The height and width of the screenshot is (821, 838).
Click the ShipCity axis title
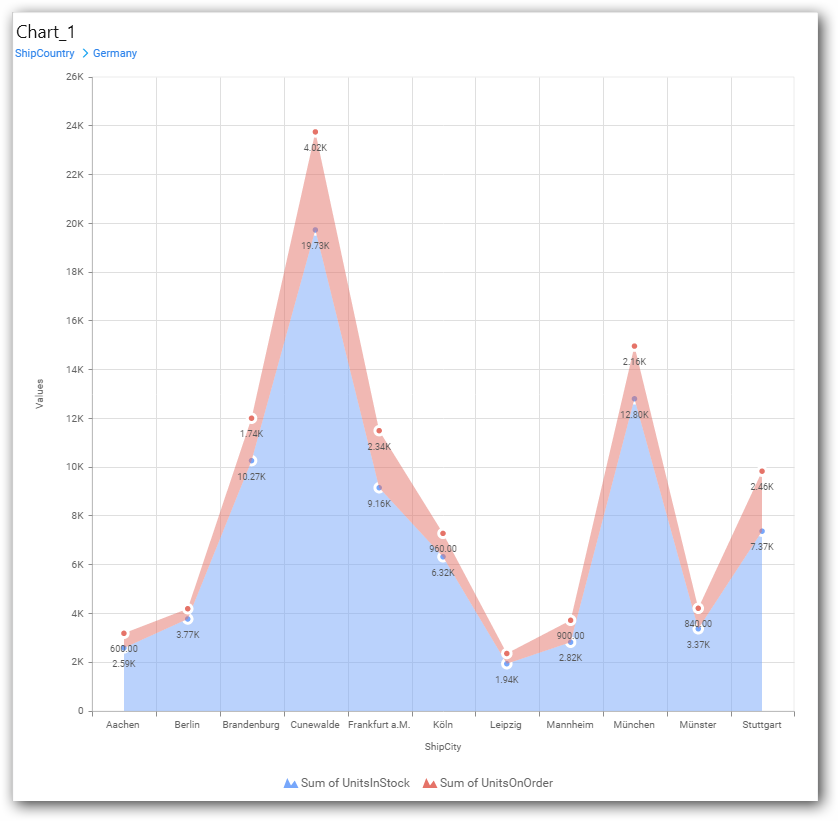tap(442, 747)
